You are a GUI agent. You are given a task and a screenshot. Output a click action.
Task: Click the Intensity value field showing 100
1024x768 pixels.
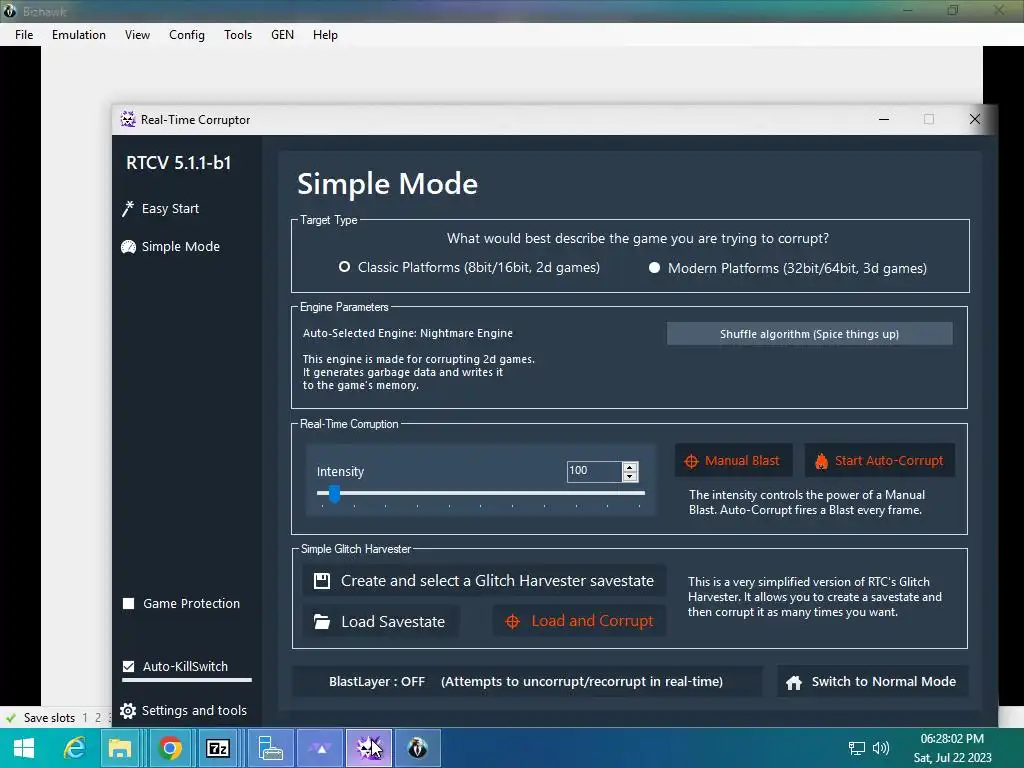(594, 471)
